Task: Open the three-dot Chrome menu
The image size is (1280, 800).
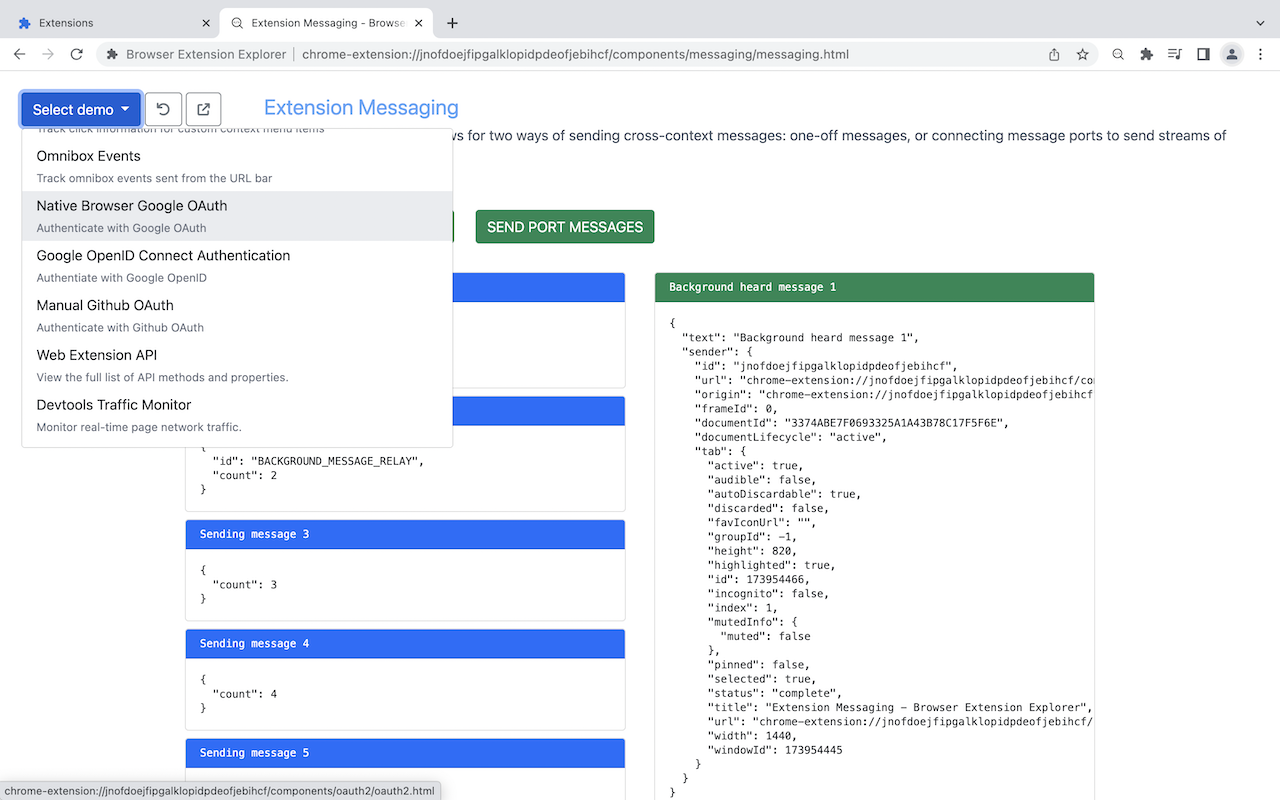Action: click(x=1260, y=54)
